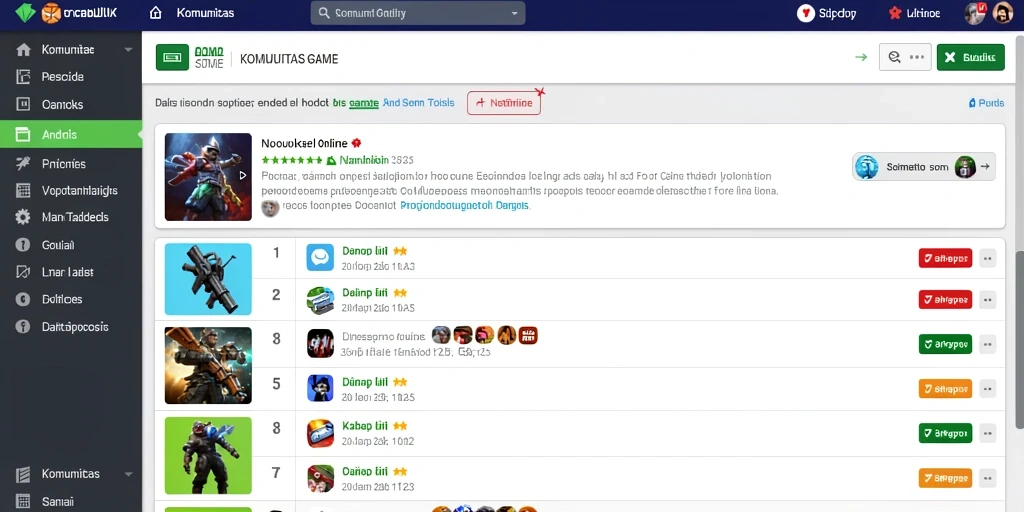Open more options for row 5 Dúnap liil
Image resolution: width=1024 pixels, height=512 pixels.
click(x=987, y=389)
